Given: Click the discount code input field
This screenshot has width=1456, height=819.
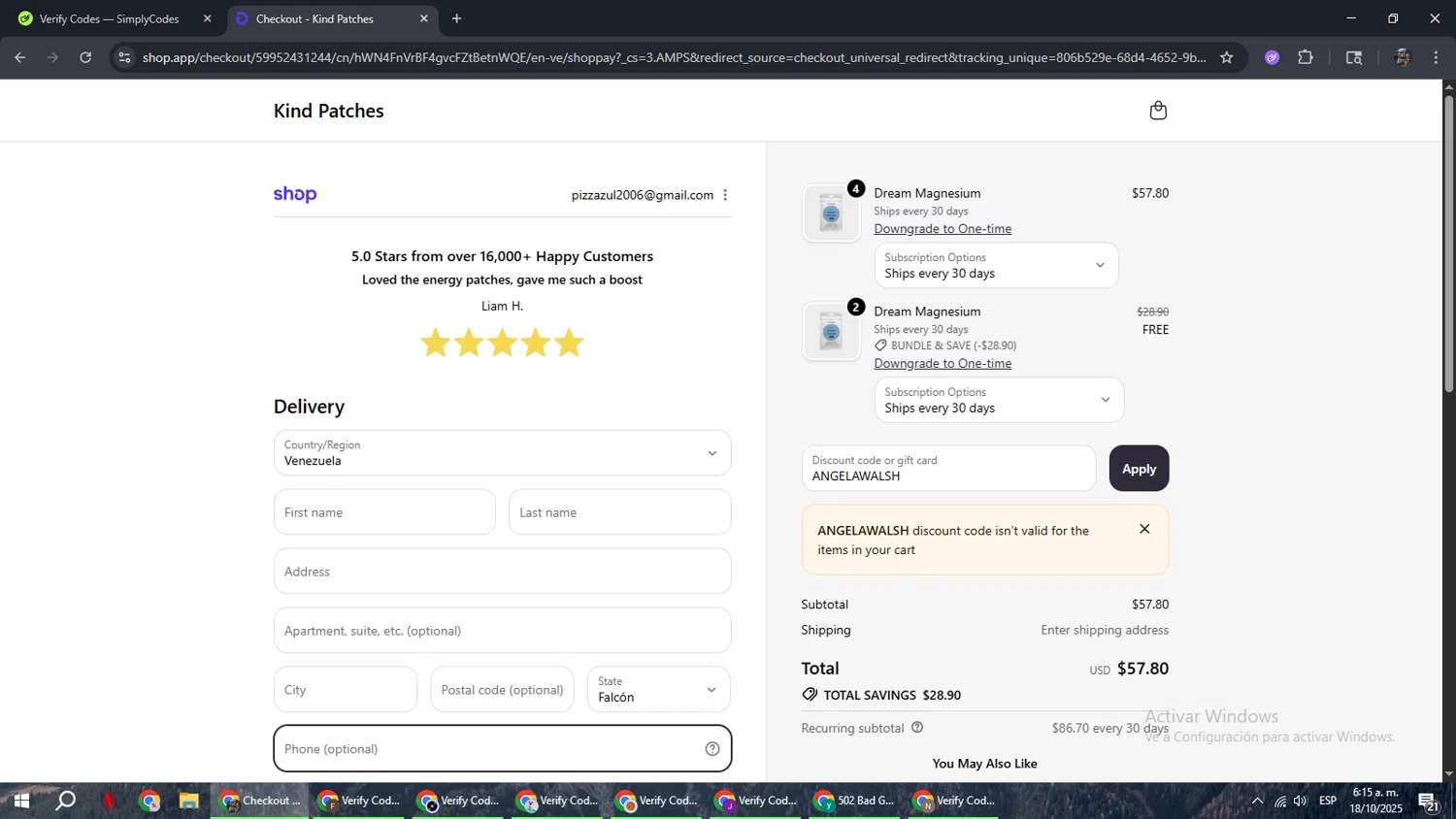Looking at the screenshot, I should pyautogui.click(x=948, y=469).
